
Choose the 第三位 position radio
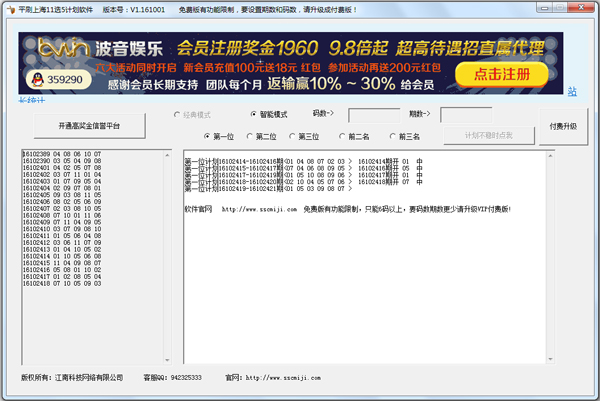point(304,136)
